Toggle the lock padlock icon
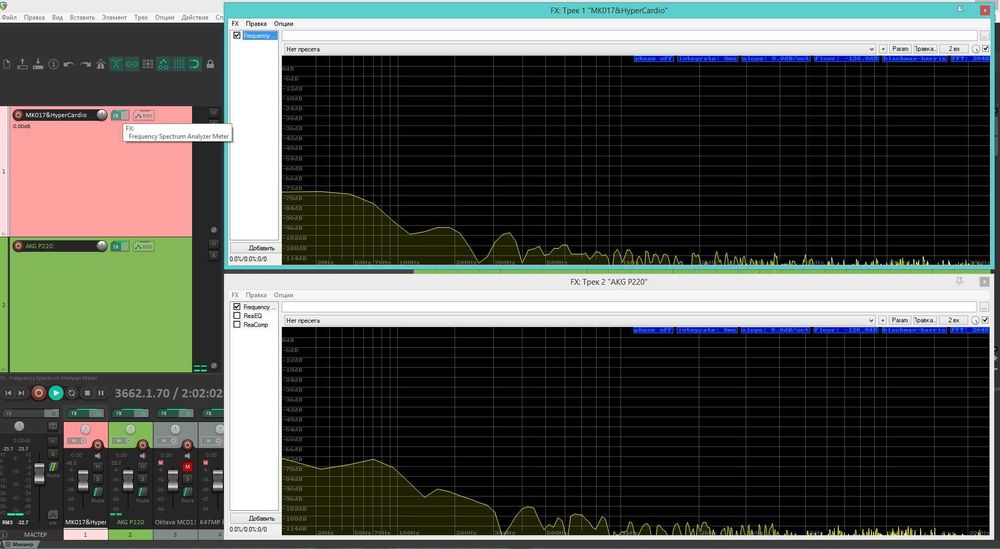This screenshot has height=549, width=1000. coord(210,64)
